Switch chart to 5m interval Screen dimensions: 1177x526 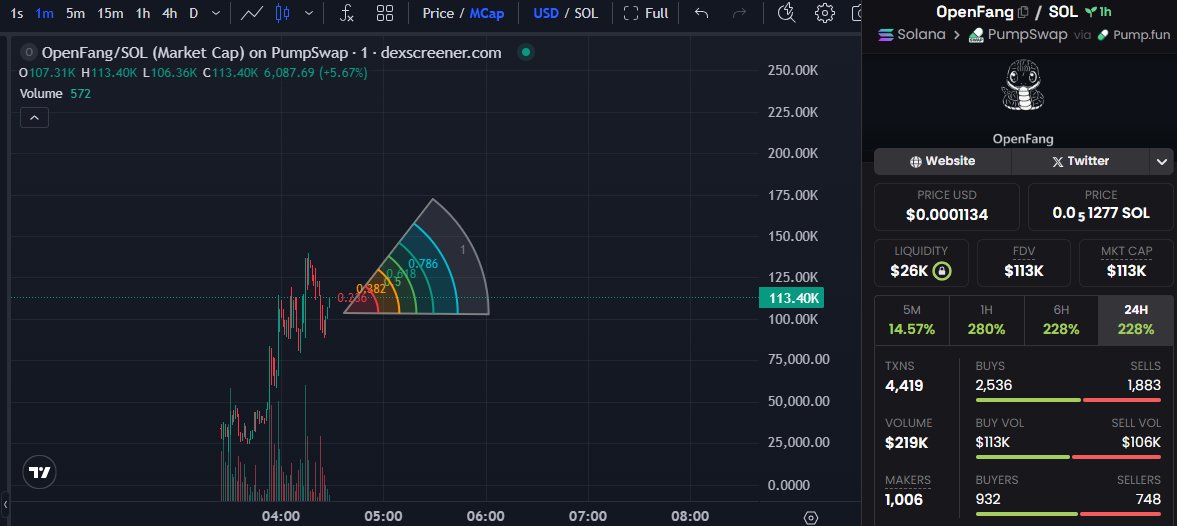click(x=75, y=13)
